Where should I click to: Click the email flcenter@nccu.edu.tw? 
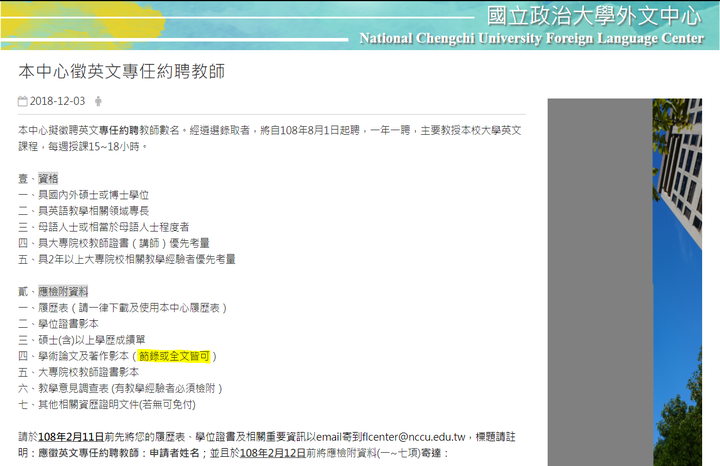pyautogui.click(x=414, y=437)
